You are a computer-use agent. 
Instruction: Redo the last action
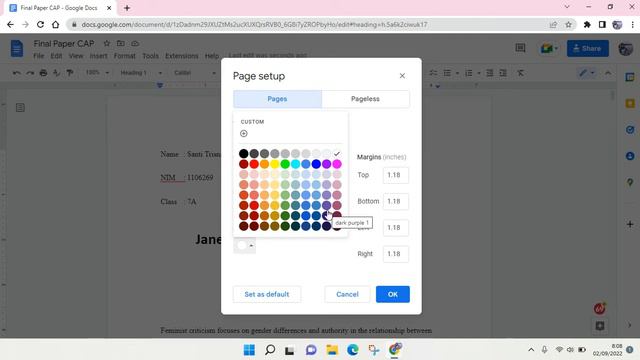tap(30, 73)
